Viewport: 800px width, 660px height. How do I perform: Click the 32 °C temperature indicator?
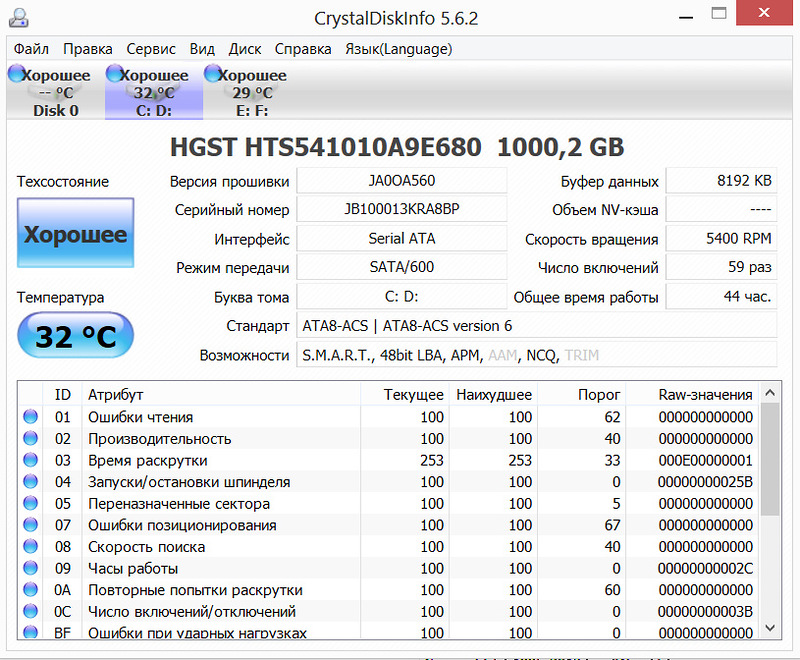[x=76, y=336]
